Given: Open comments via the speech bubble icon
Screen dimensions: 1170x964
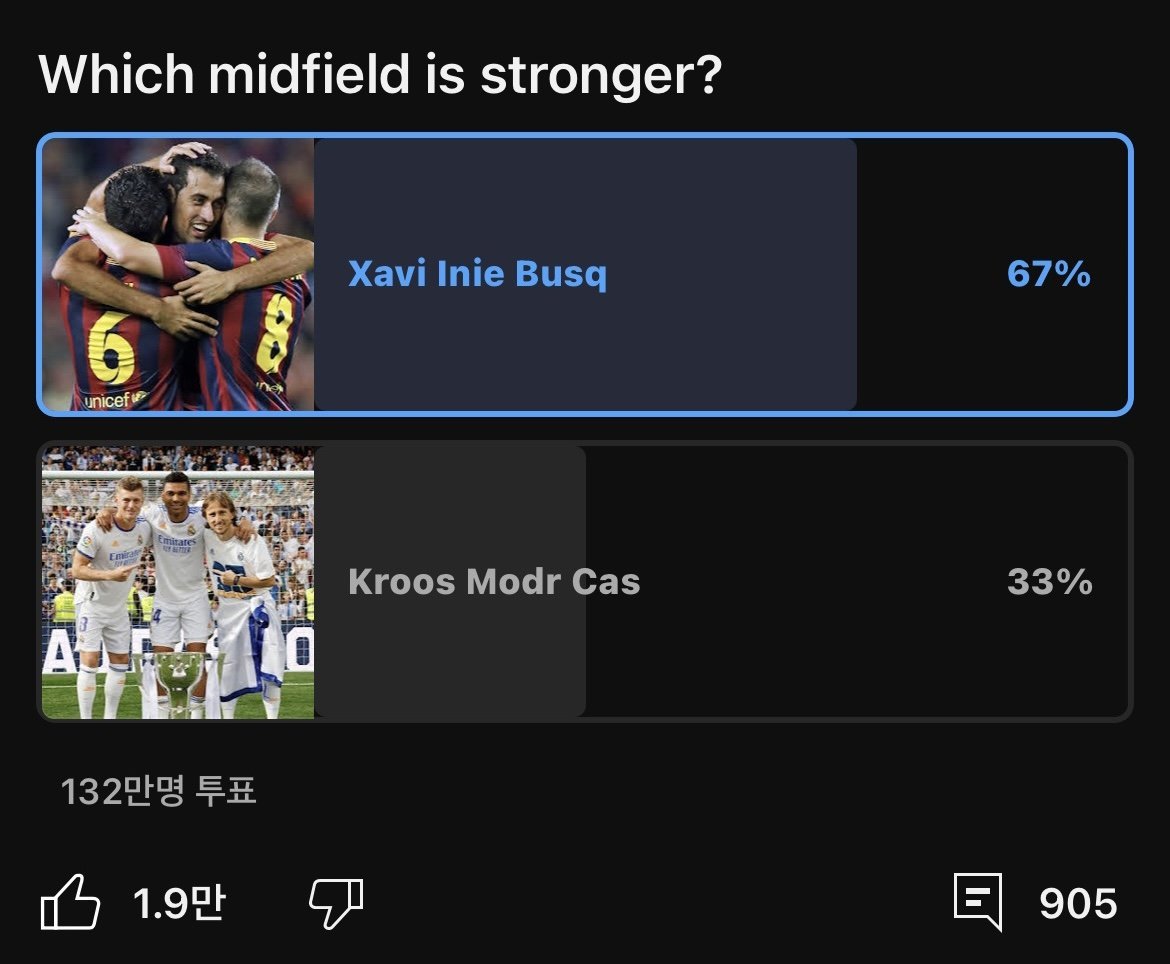Looking at the screenshot, I should (977, 902).
